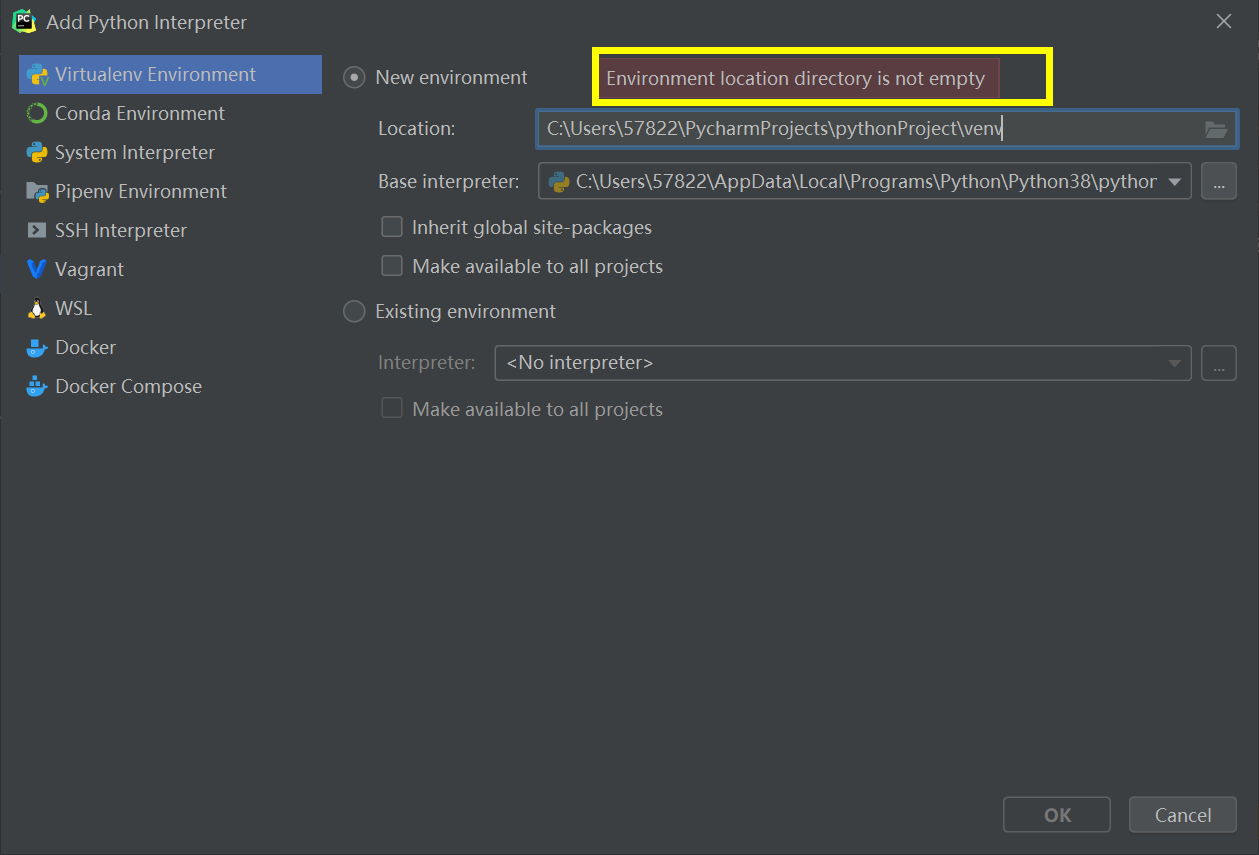Select the Existing environment radio button
The width and height of the screenshot is (1259, 855).
tap(354, 312)
